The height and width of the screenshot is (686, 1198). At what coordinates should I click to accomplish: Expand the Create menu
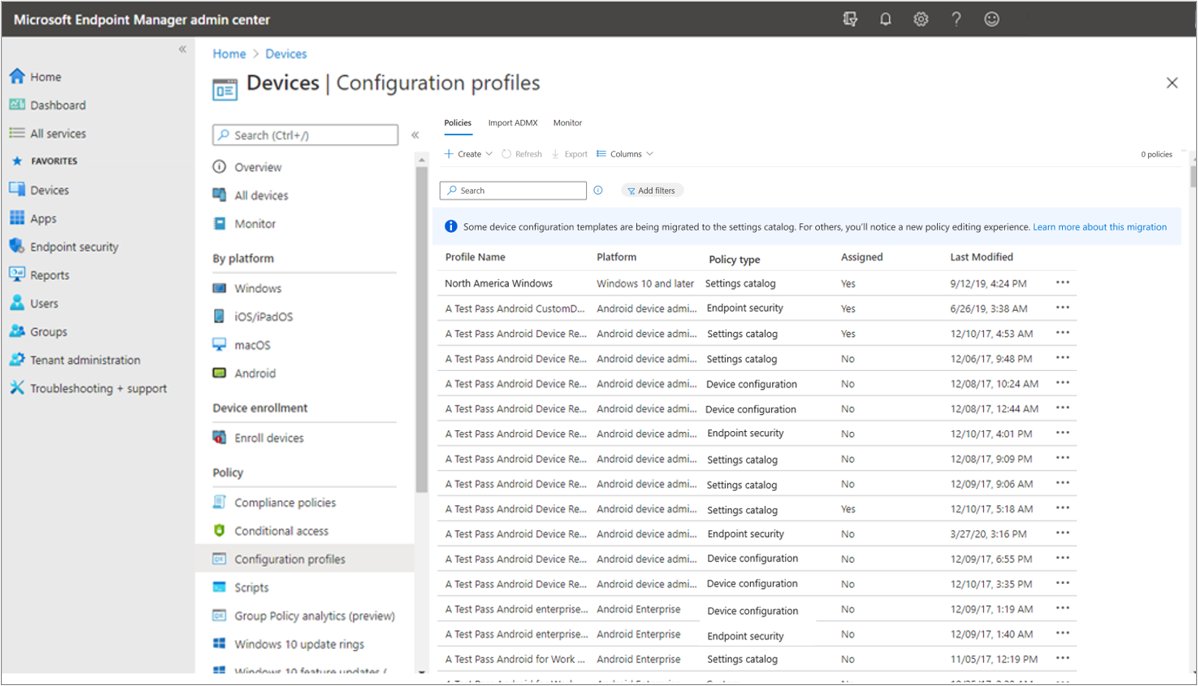[x=466, y=153]
